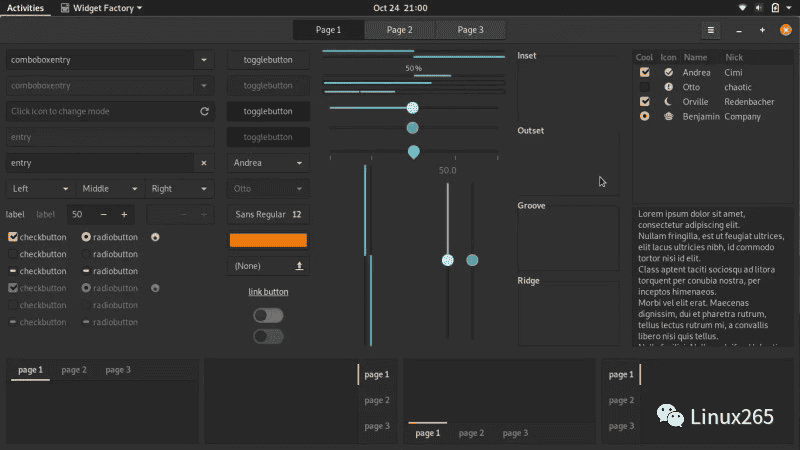This screenshot has height=450, width=800.
Task: Clear the entry with the X icon
Action: click(204, 163)
